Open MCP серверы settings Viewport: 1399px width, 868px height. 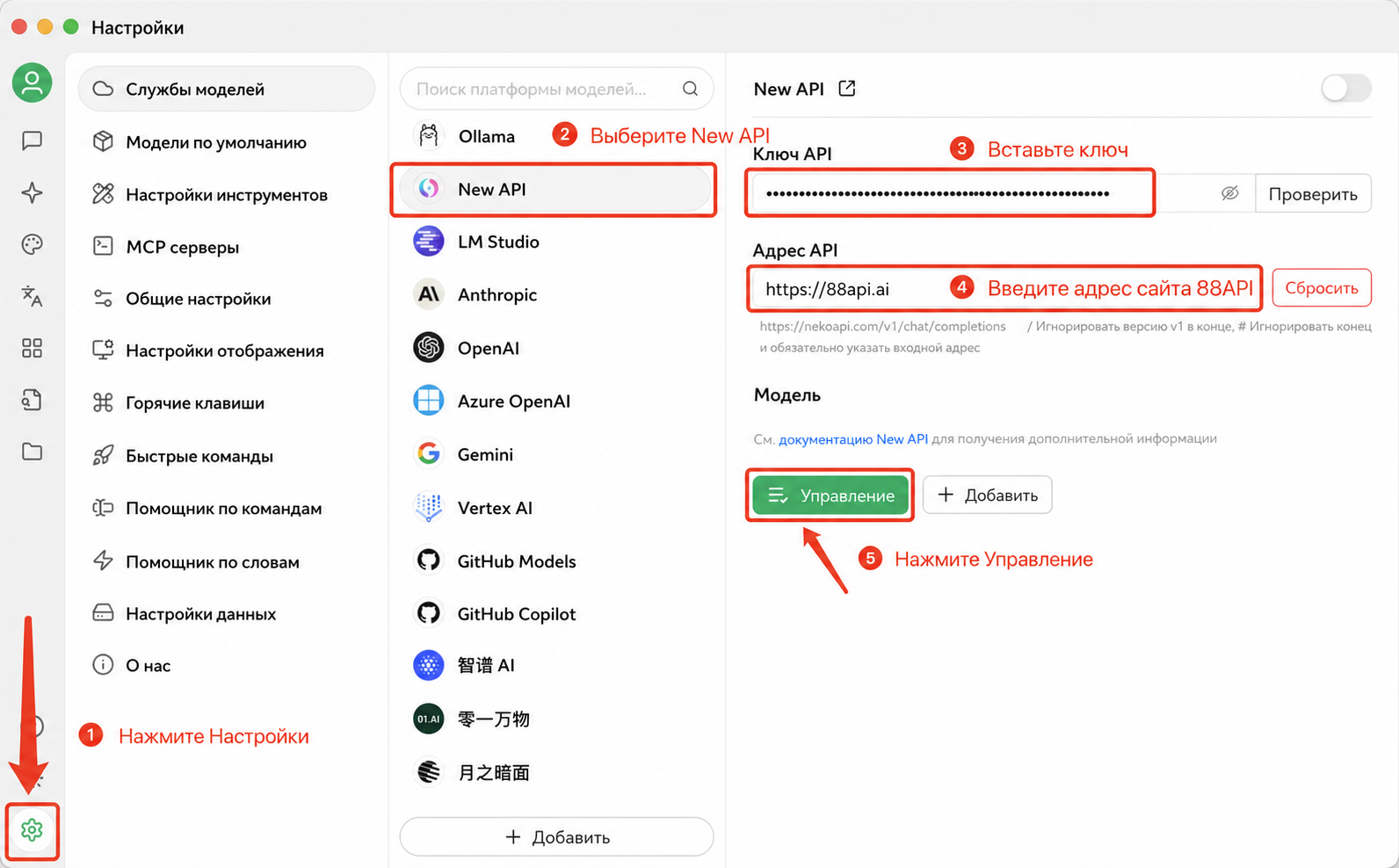click(x=227, y=247)
